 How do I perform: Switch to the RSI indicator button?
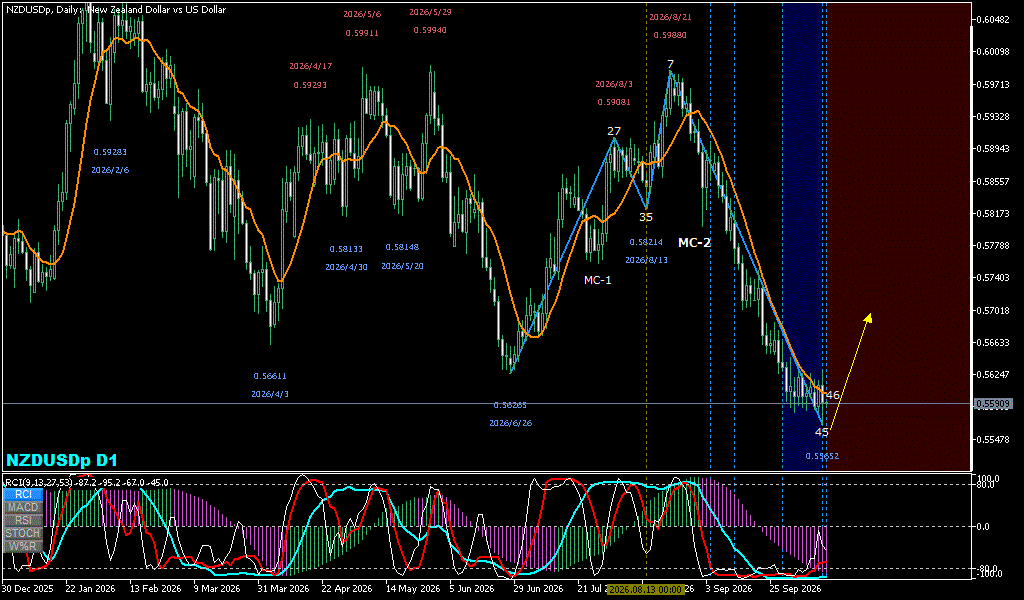pyautogui.click(x=23, y=520)
